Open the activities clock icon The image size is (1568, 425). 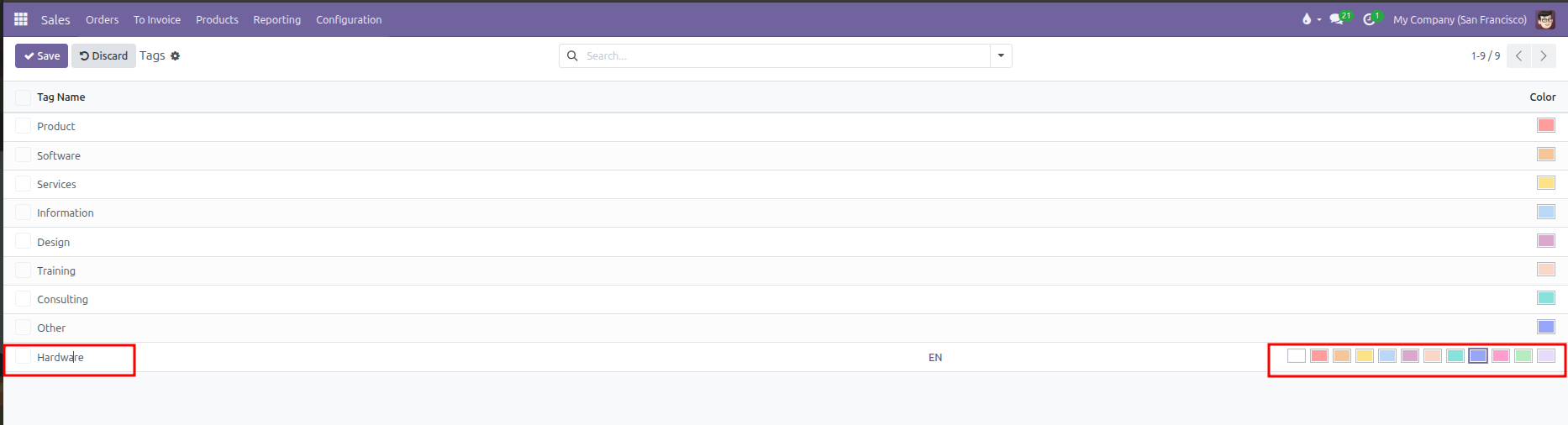point(1371,18)
